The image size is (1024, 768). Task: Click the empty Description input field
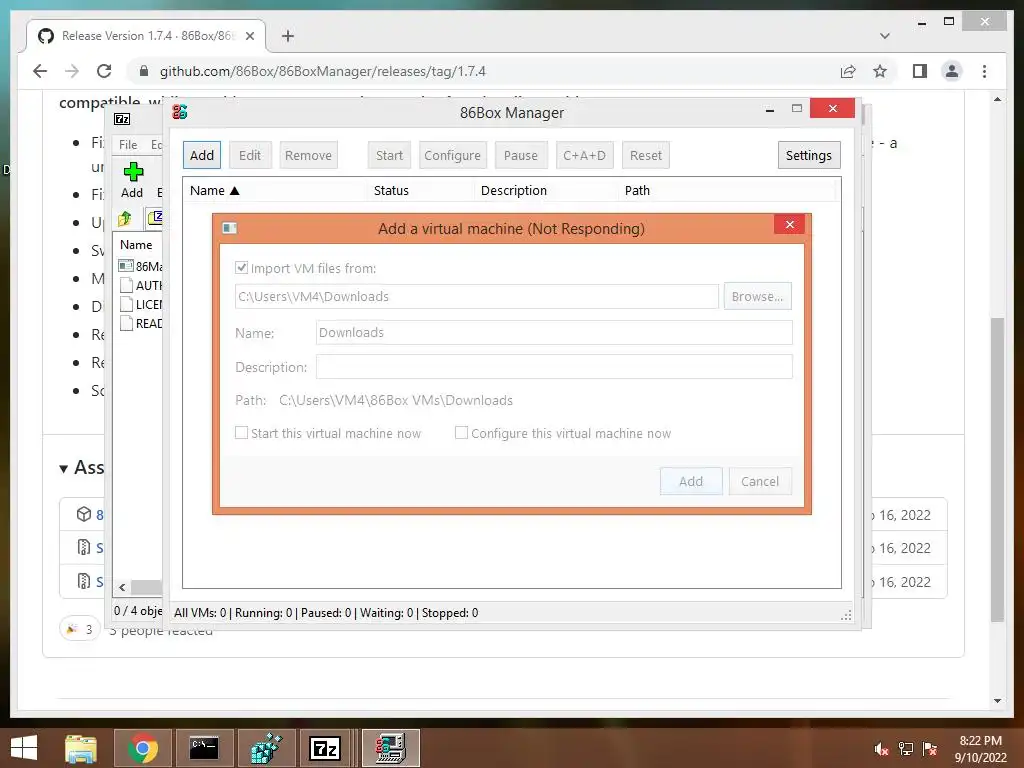coord(554,367)
